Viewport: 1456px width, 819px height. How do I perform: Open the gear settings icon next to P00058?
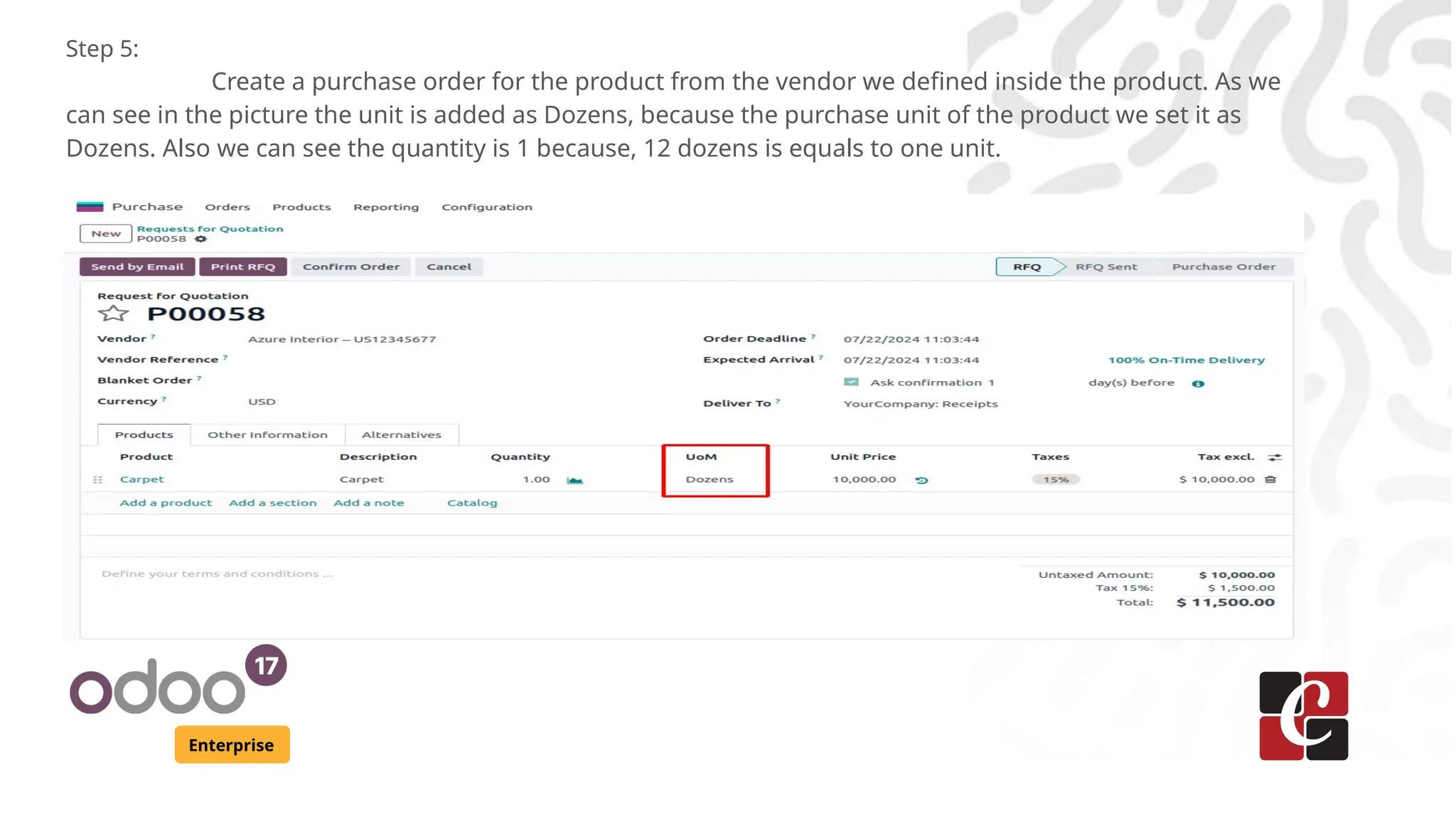coord(201,239)
